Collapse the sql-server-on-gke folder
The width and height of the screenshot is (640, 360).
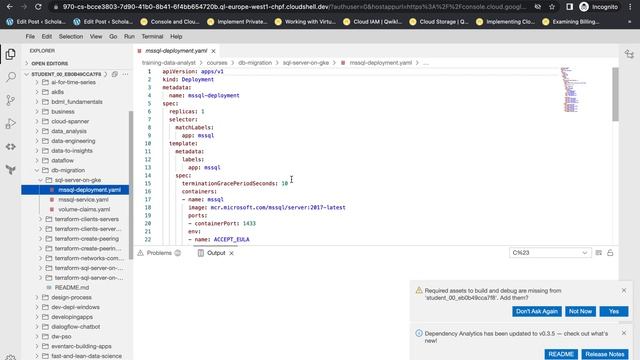coord(78,180)
